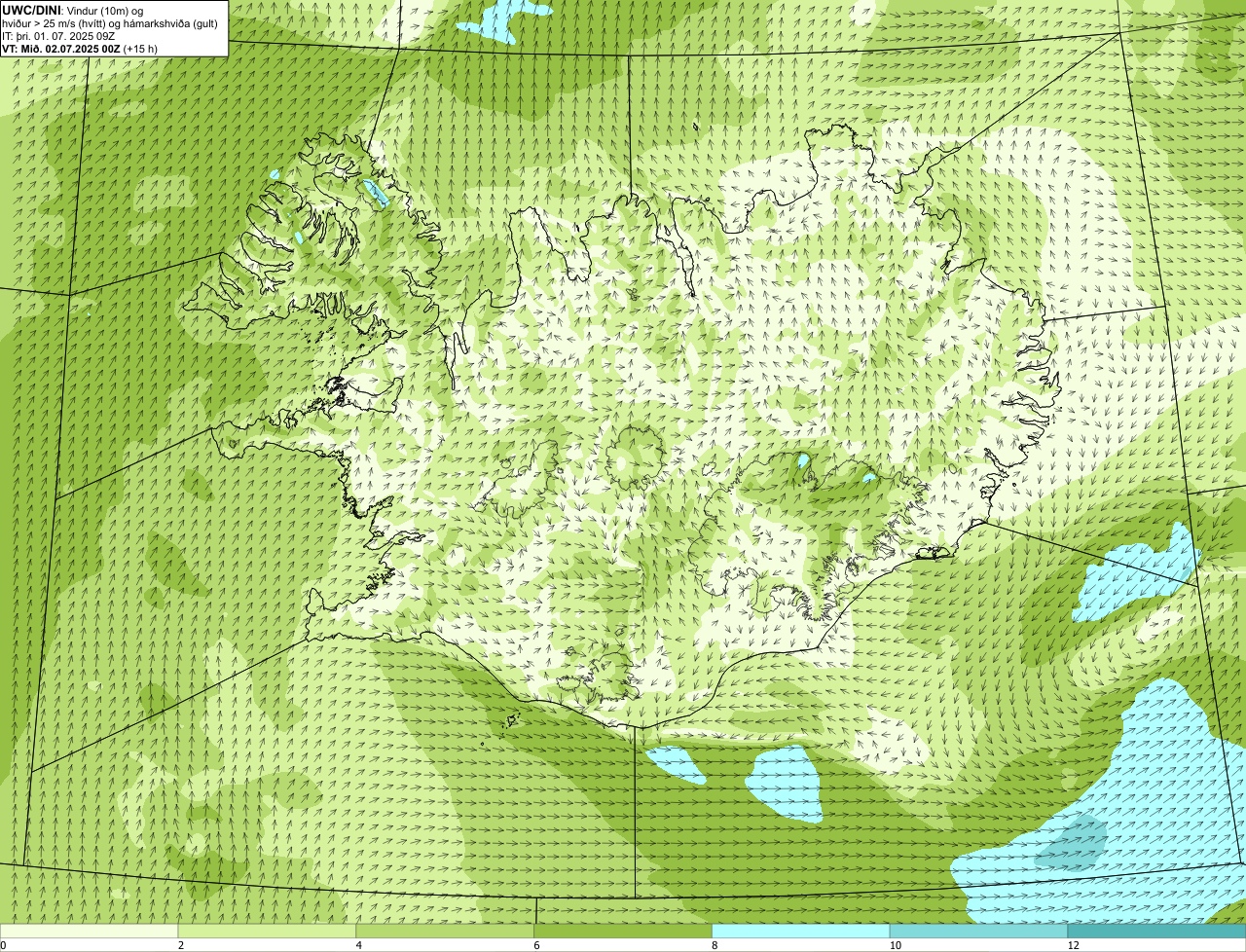Click the 8–10 m/s light cyan legend swatch

(x=801, y=932)
